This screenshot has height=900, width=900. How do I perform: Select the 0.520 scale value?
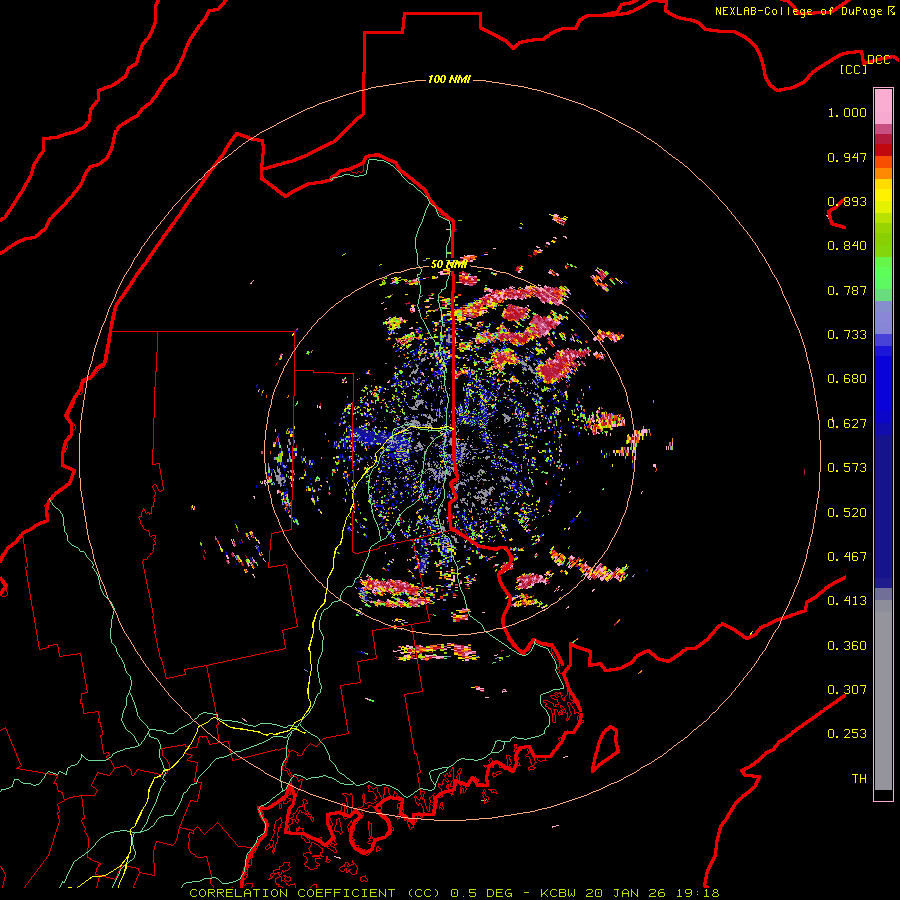pos(847,513)
